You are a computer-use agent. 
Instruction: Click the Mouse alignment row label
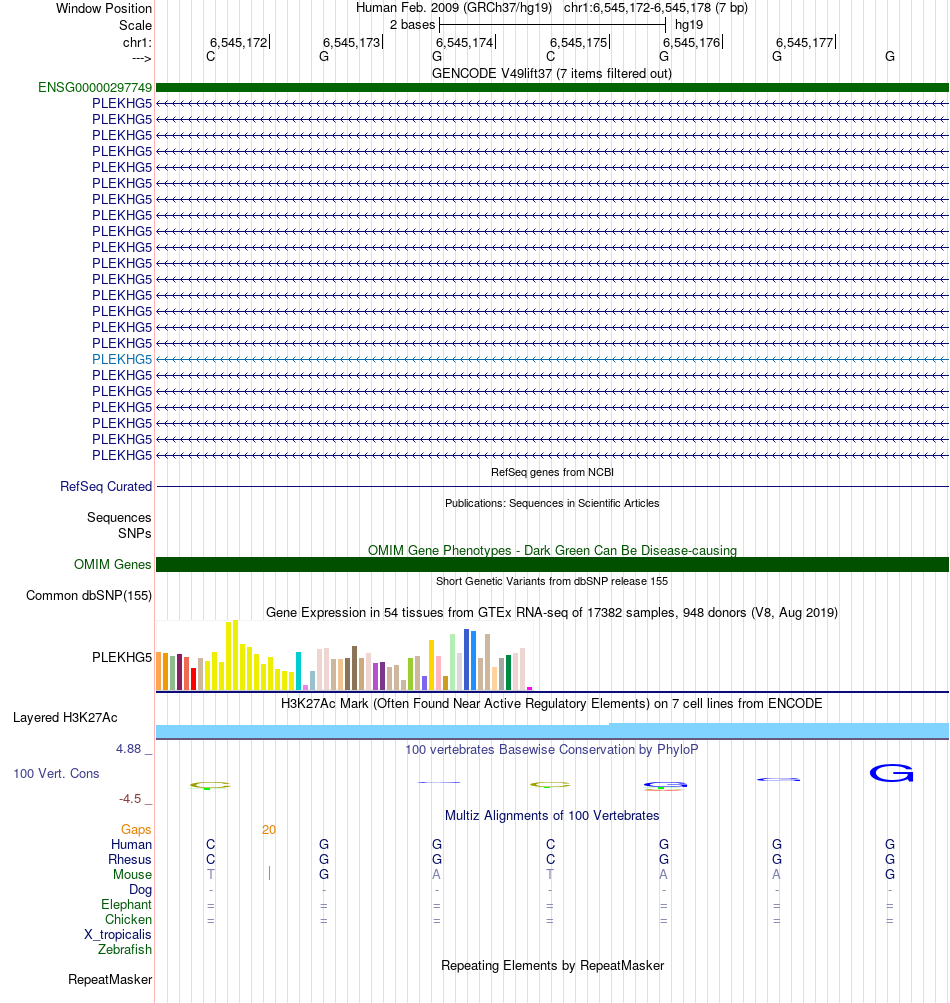[x=132, y=874]
